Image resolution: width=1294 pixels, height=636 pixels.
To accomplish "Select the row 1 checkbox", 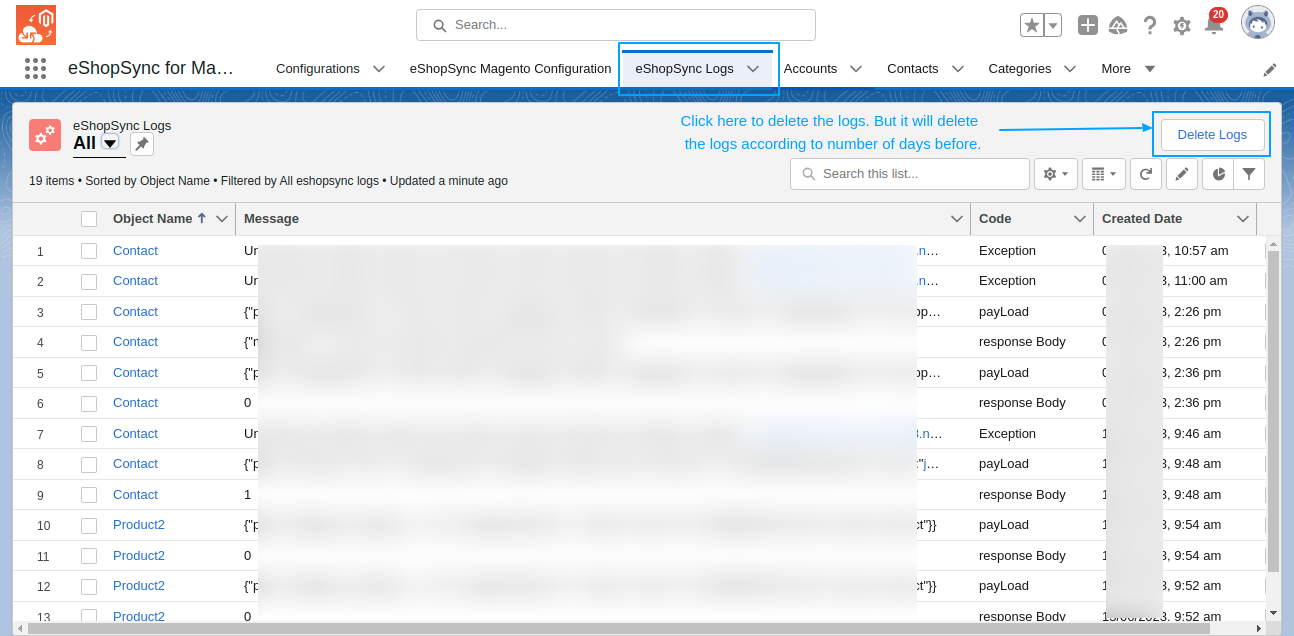I will click(89, 251).
